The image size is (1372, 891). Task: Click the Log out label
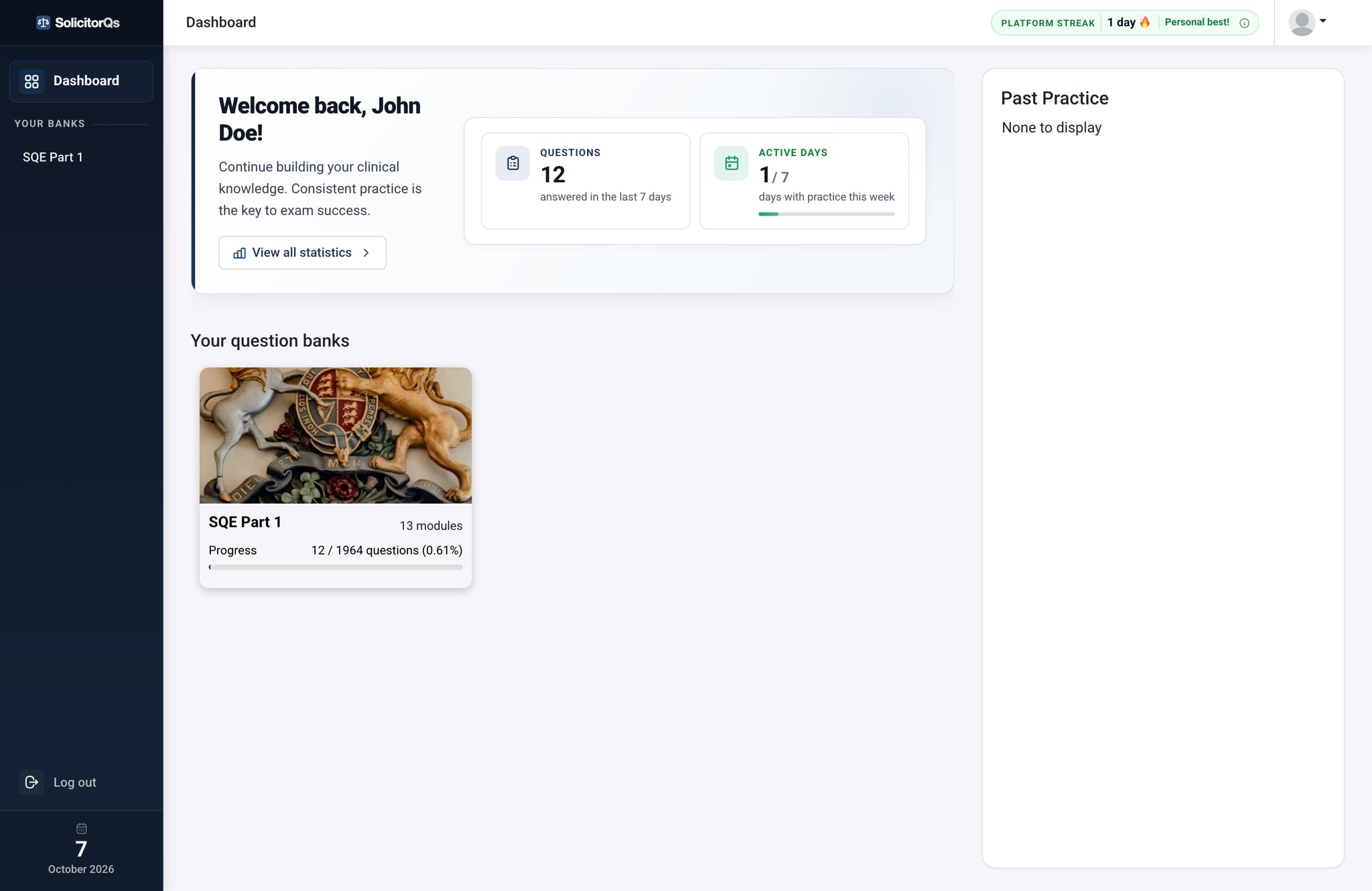[75, 782]
